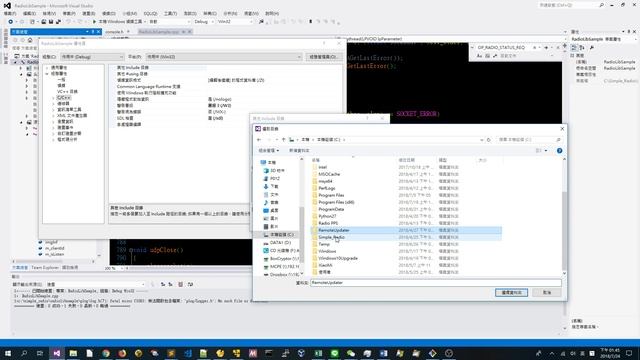
Task: Go up one level in folder picker
Action: [284, 140]
